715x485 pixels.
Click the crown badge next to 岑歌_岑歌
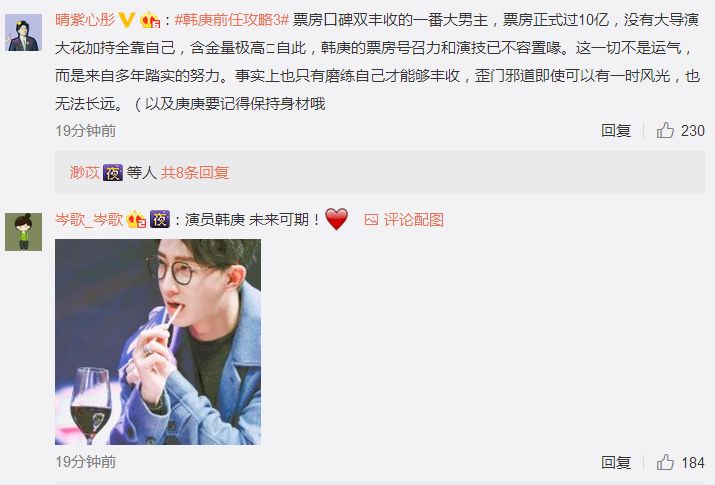[136, 220]
